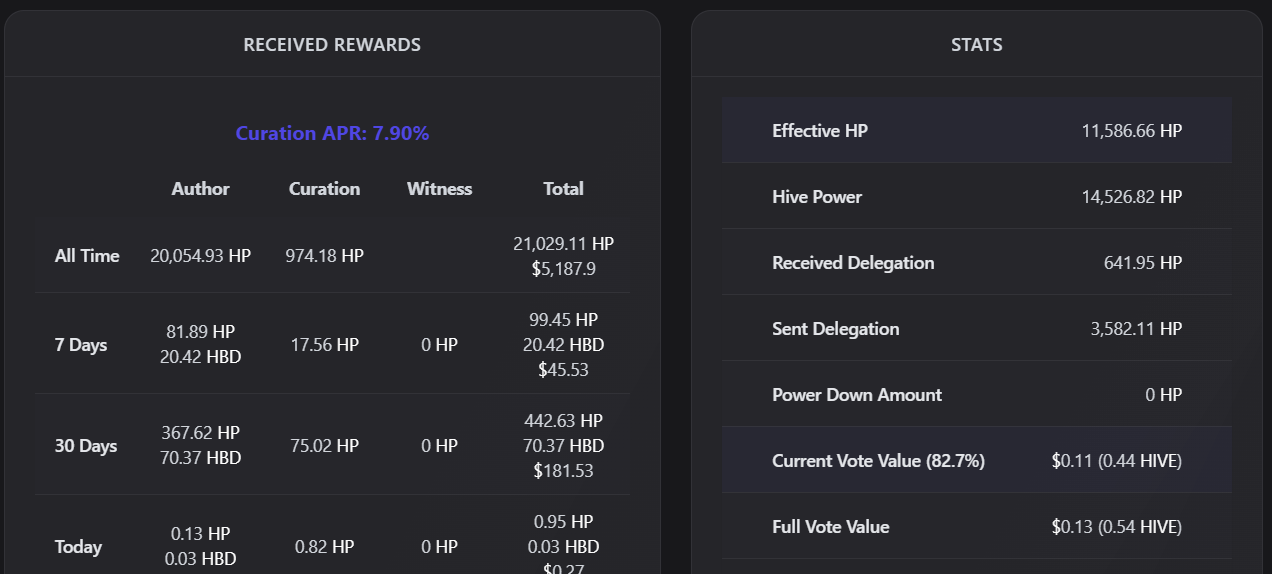Click the Full Vote Value label
Screen dimensions: 1272x574
coord(830,527)
